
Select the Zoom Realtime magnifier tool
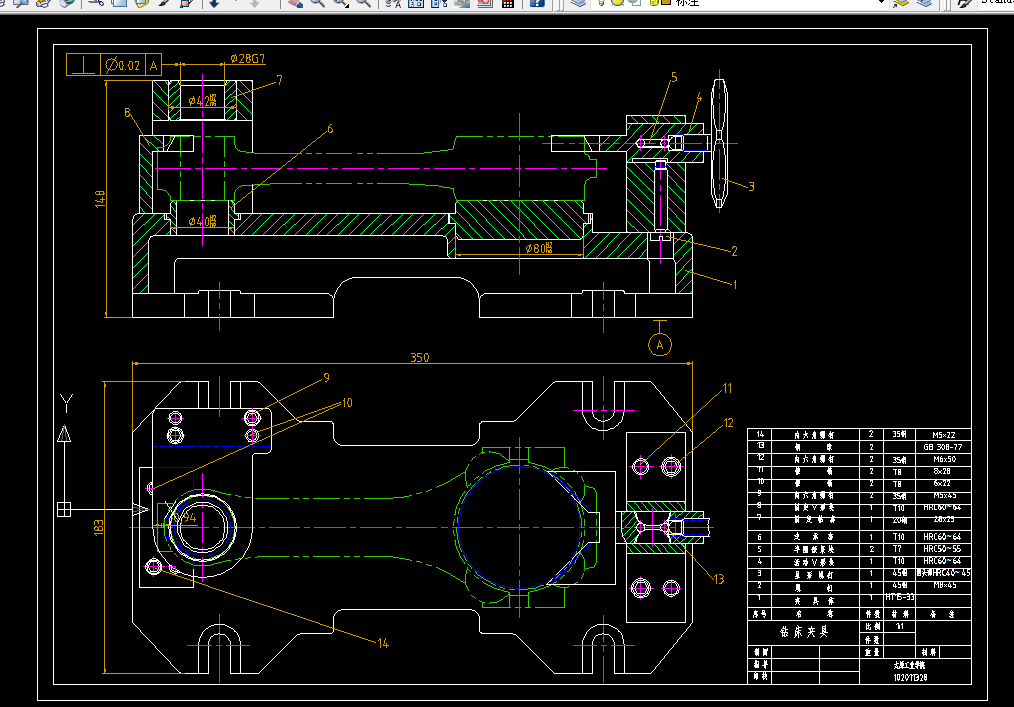pos(317,3)
